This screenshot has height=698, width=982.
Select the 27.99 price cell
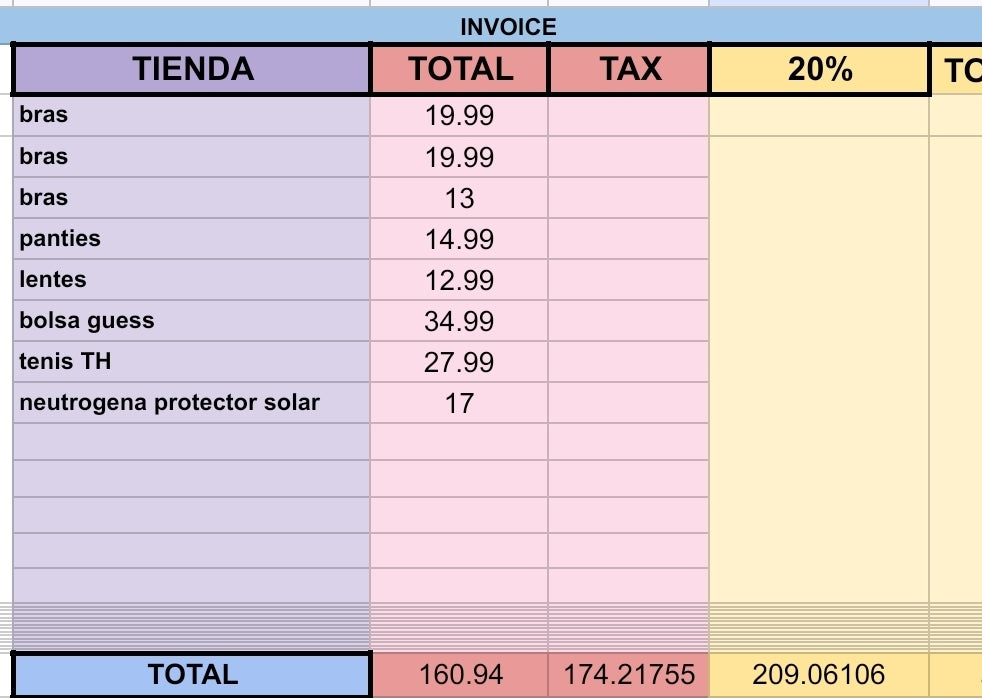click(x=459, y=362)
